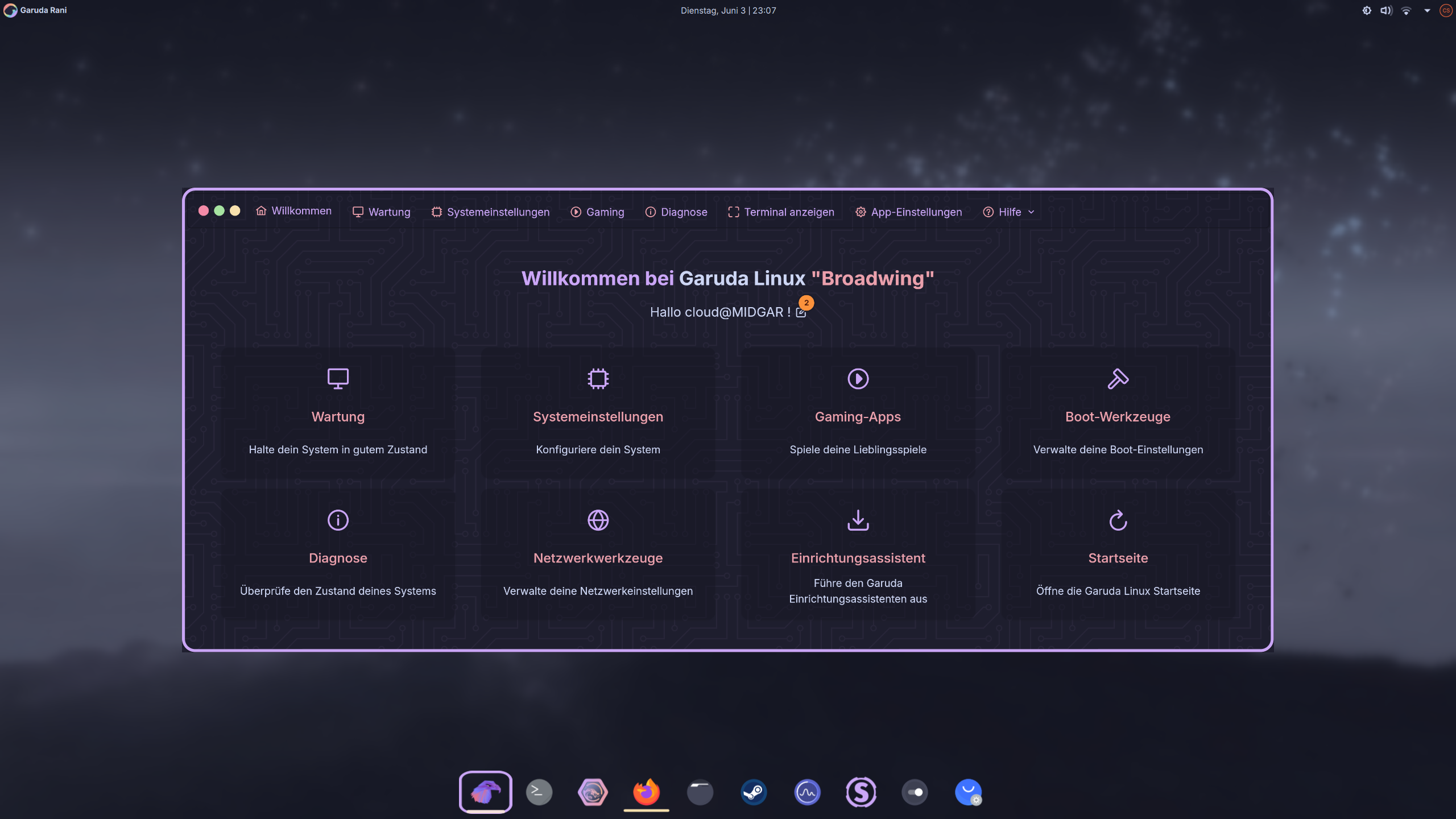The width and height of the screenshot is (1456, 819).
Task: Launch Einrichtungsassistent download icon card
Action: click(x=858, y=520)
